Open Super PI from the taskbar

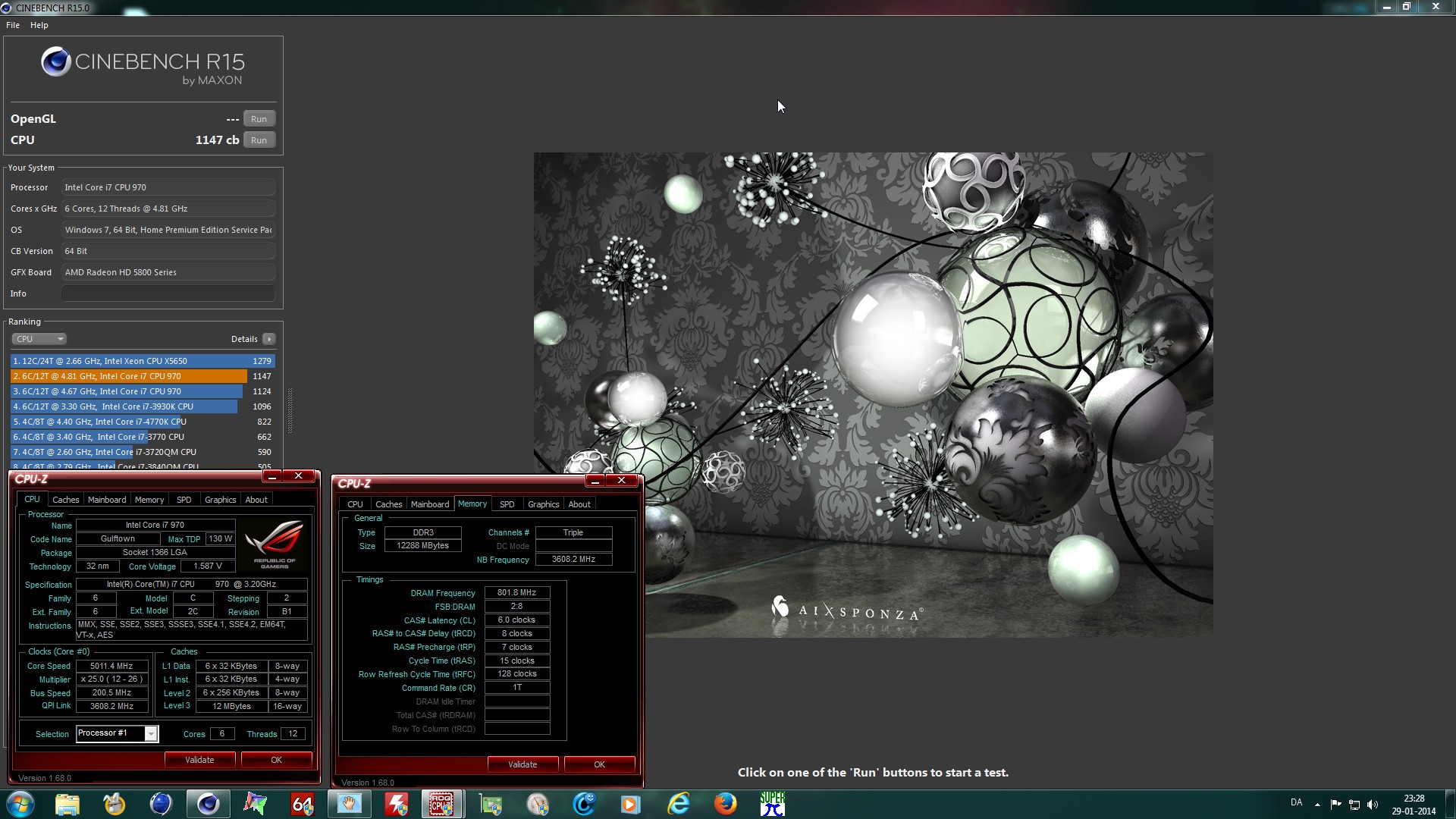[772, 804]
